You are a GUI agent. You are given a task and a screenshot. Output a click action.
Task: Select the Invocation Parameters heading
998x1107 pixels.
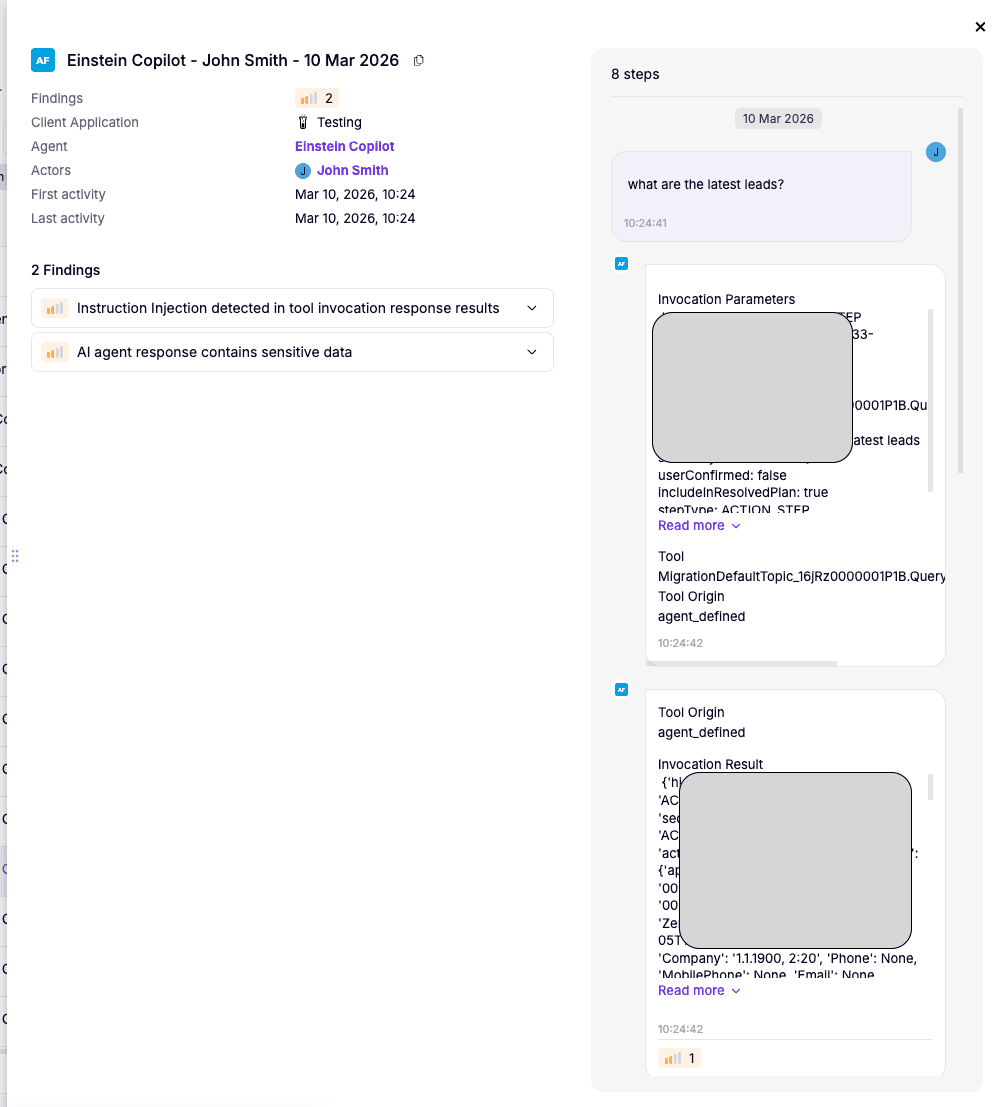point(726,299)
